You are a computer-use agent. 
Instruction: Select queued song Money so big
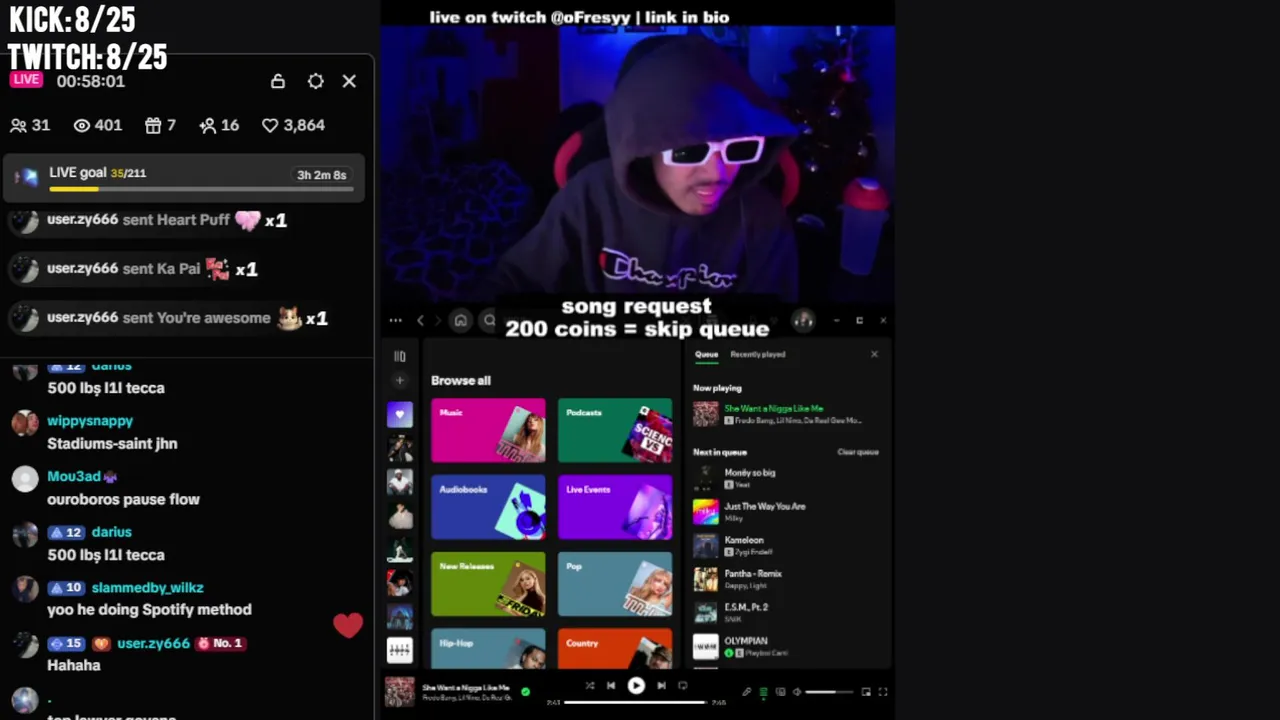pos(787,478)
